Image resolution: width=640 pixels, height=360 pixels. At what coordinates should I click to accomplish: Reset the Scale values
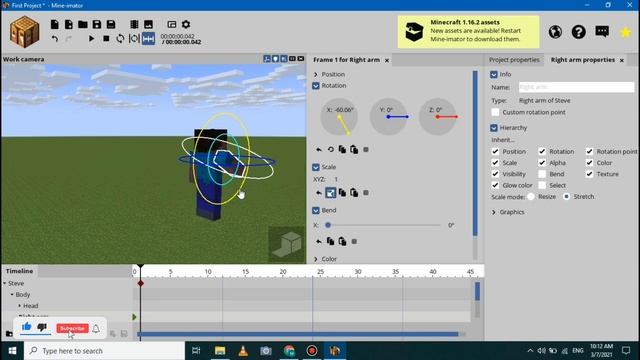(319, 193)
